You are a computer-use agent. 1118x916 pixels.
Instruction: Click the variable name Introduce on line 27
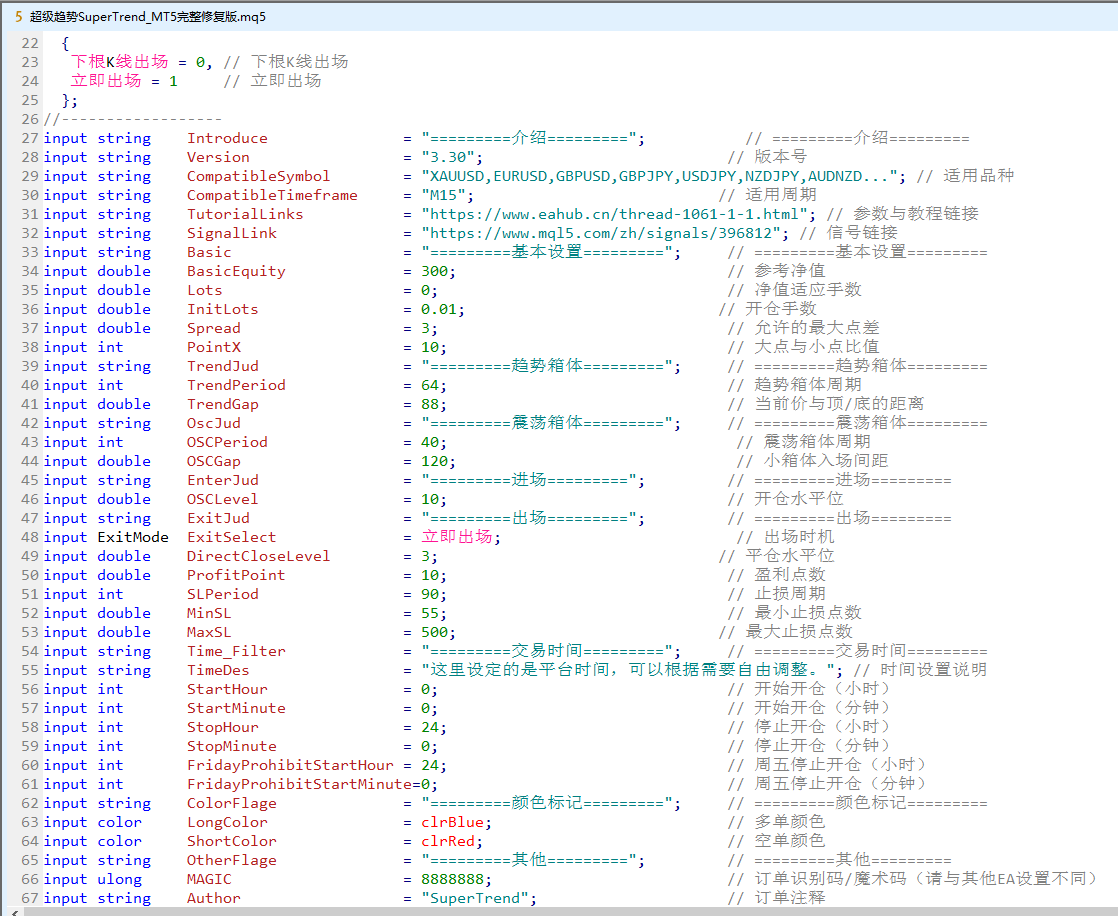[227, 138]
